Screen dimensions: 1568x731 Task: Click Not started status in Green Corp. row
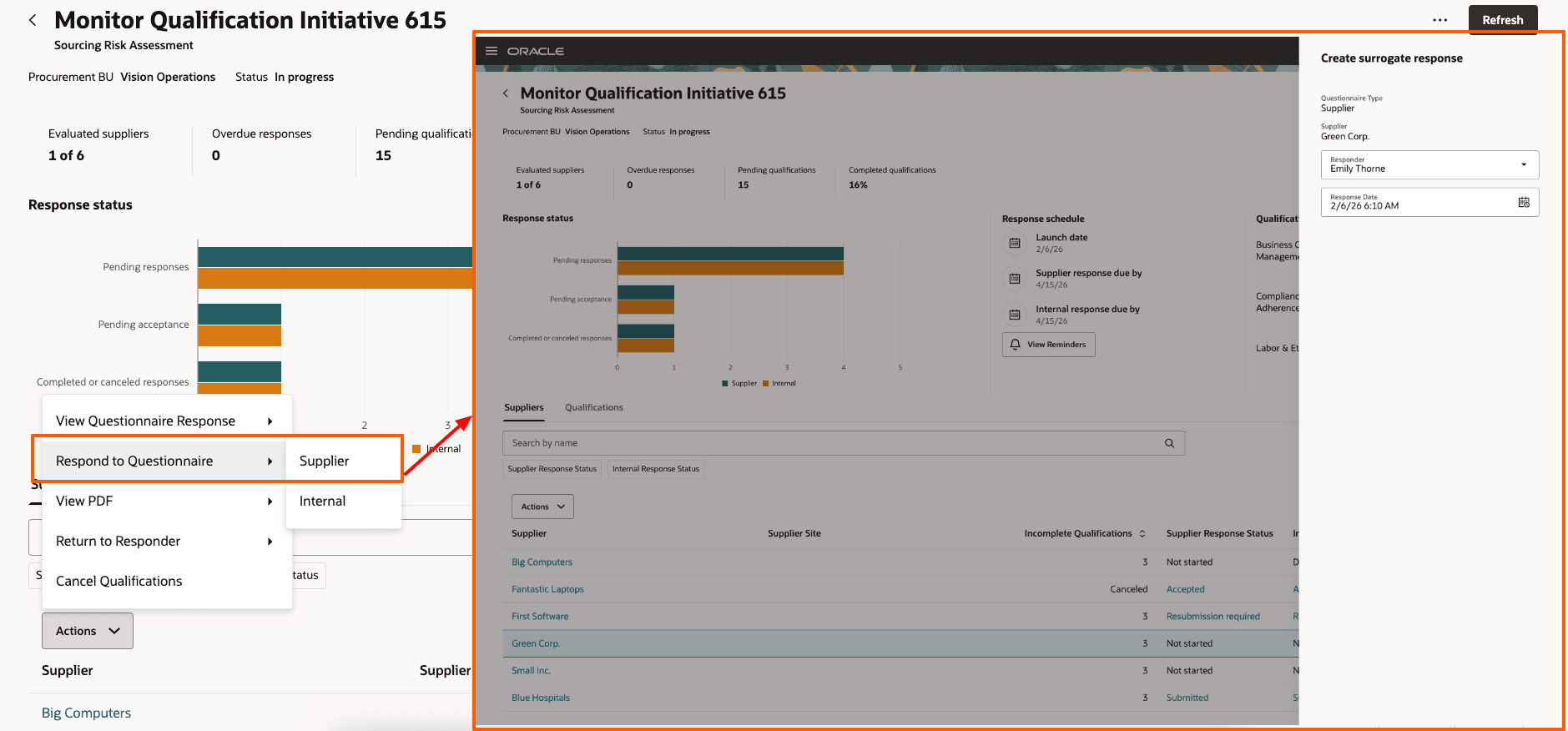[x=1189, y=643]
